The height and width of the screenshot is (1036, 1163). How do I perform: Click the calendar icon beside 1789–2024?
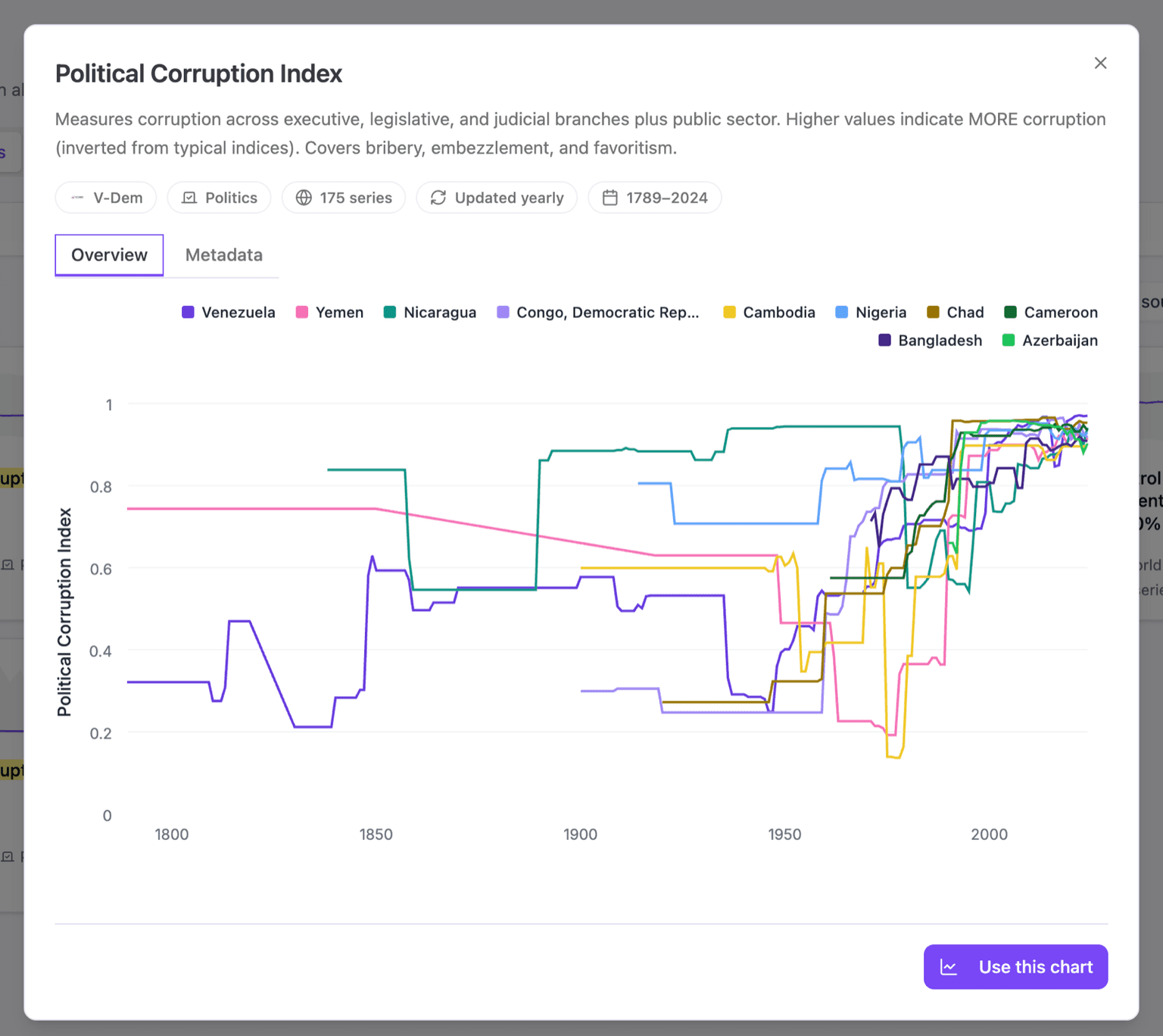pos(610,198)
